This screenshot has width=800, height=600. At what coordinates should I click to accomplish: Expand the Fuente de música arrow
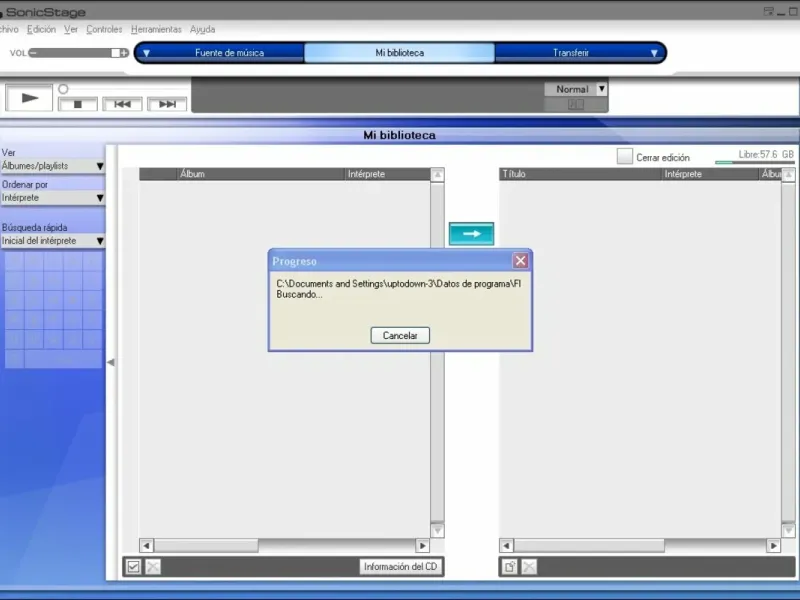point(146,53)
